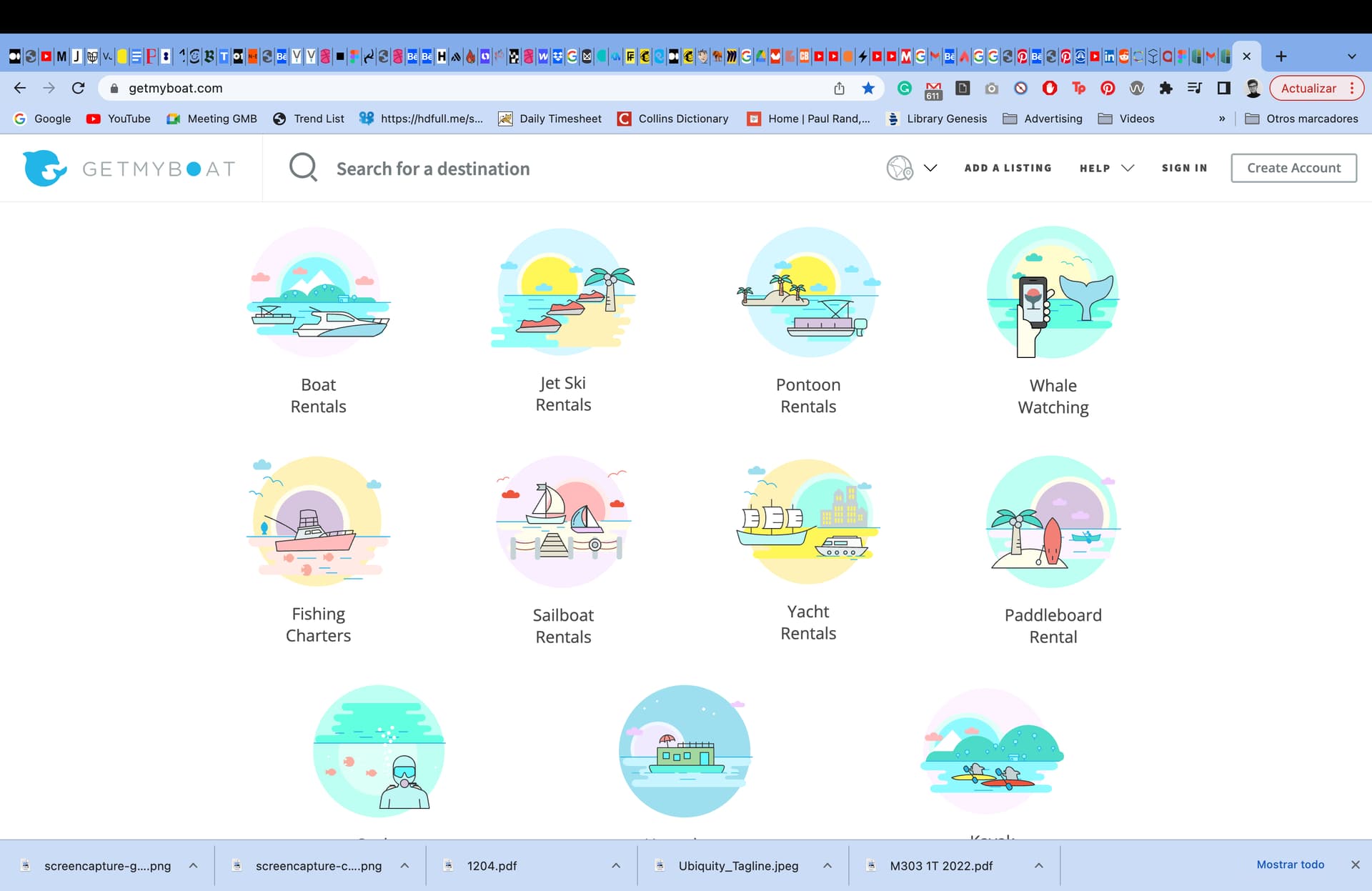
Task: Open the kayak category illustration
Action: tap(991, 751)
